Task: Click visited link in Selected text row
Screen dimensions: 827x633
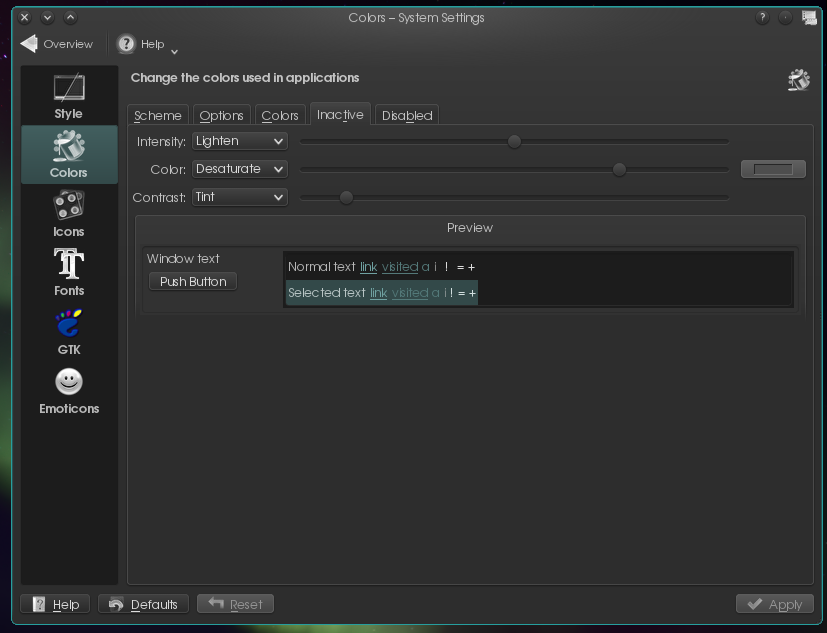Action: pos(410,293)
